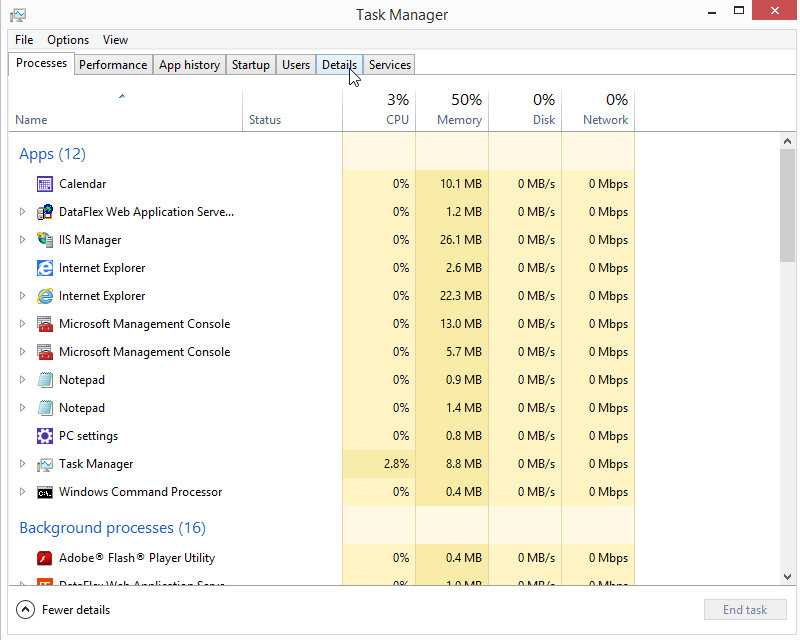800x640 pixels.
Task: Select the Apps (12) group heading
Action: coord(53,154)
